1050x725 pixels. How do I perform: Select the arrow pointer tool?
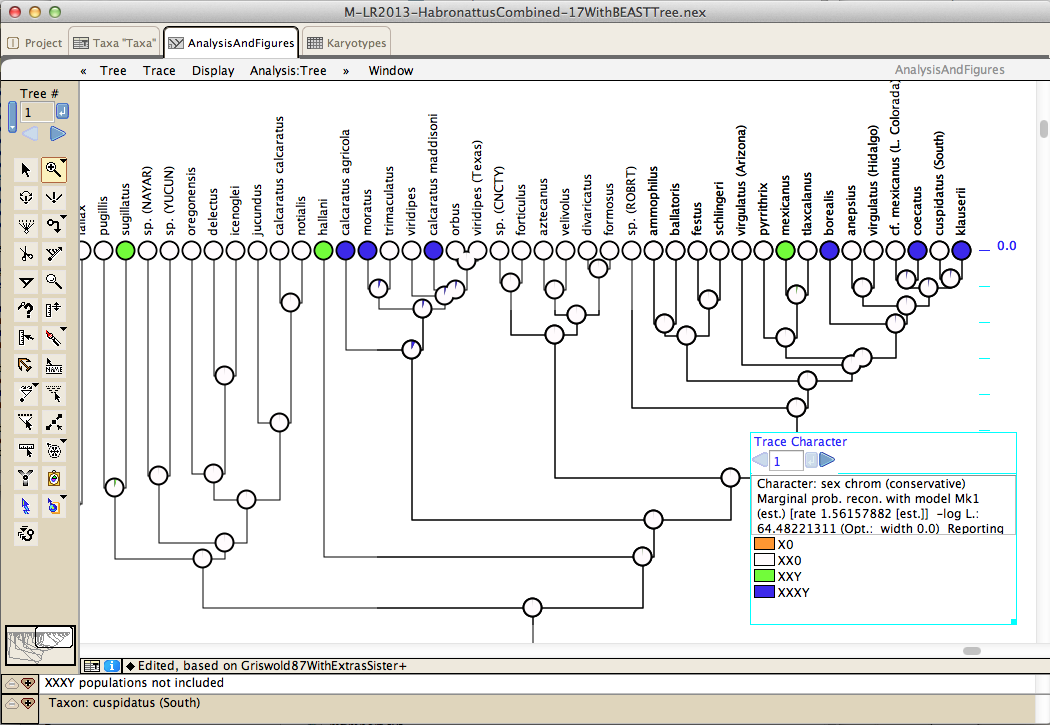26,170
